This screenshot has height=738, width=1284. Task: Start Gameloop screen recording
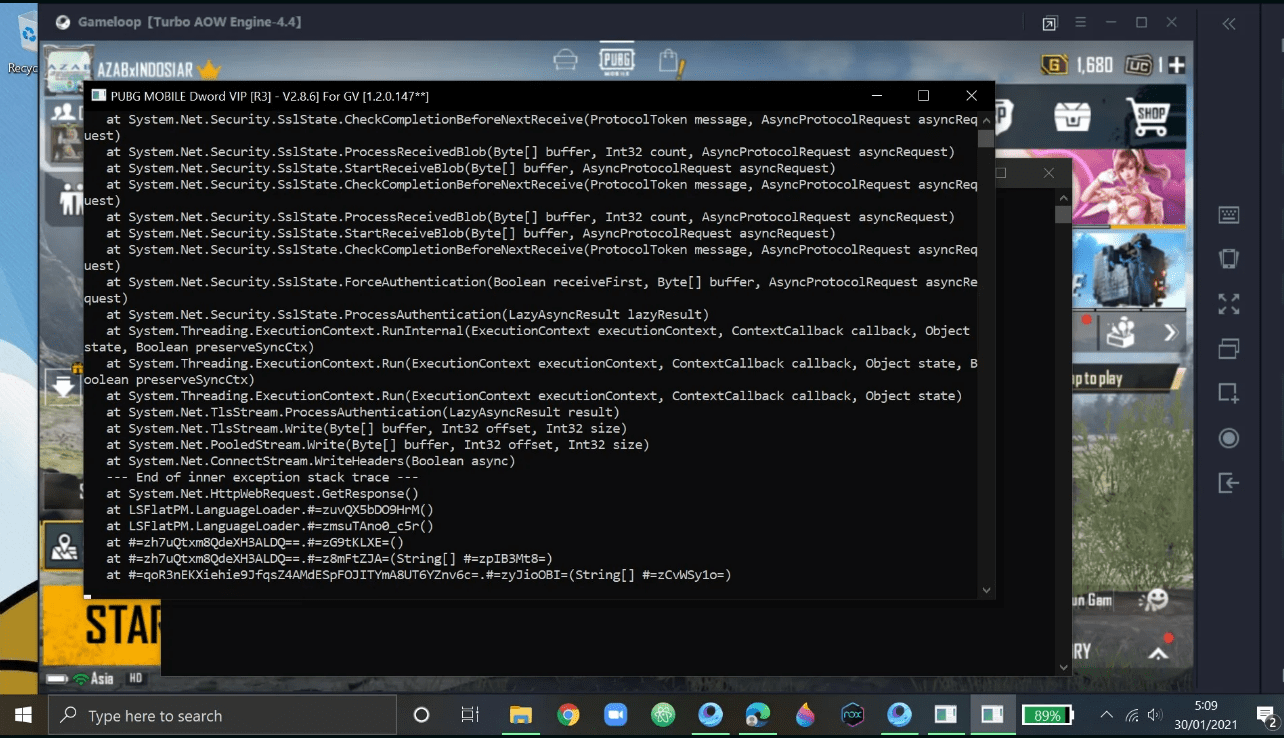click(x=1229, y=438)
